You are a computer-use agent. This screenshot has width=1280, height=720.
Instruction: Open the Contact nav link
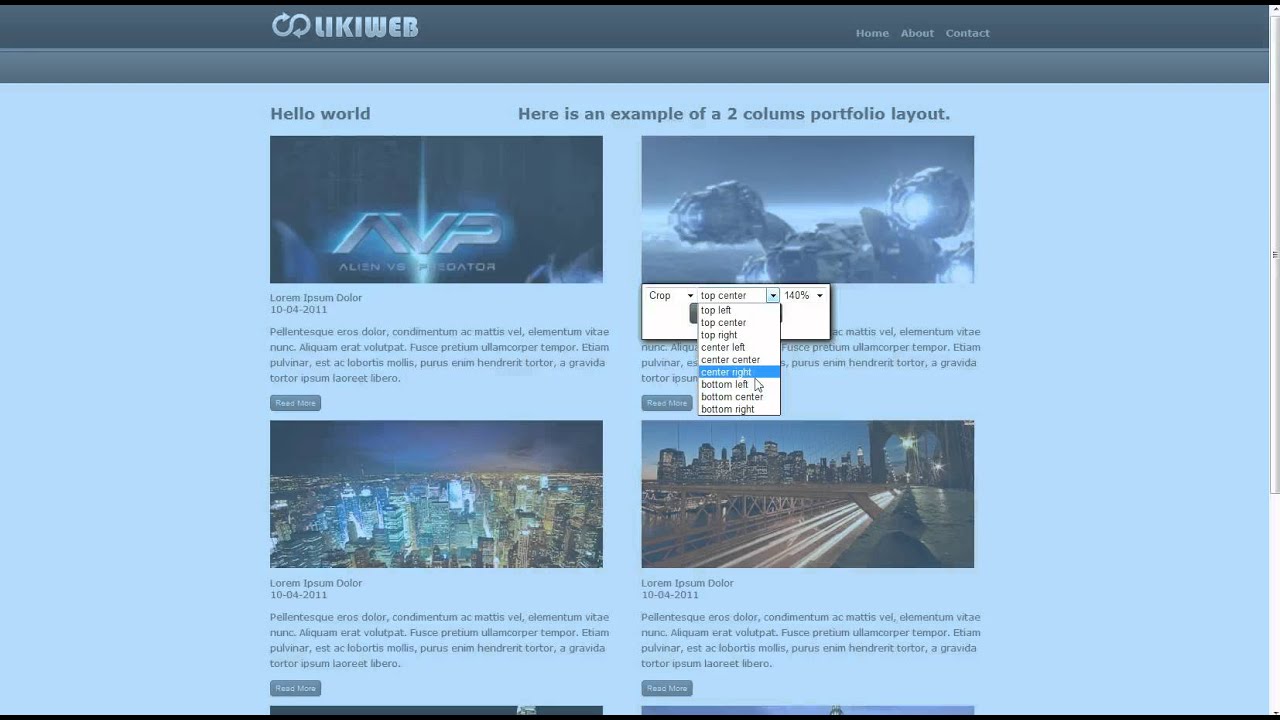(x=968, y=33)
